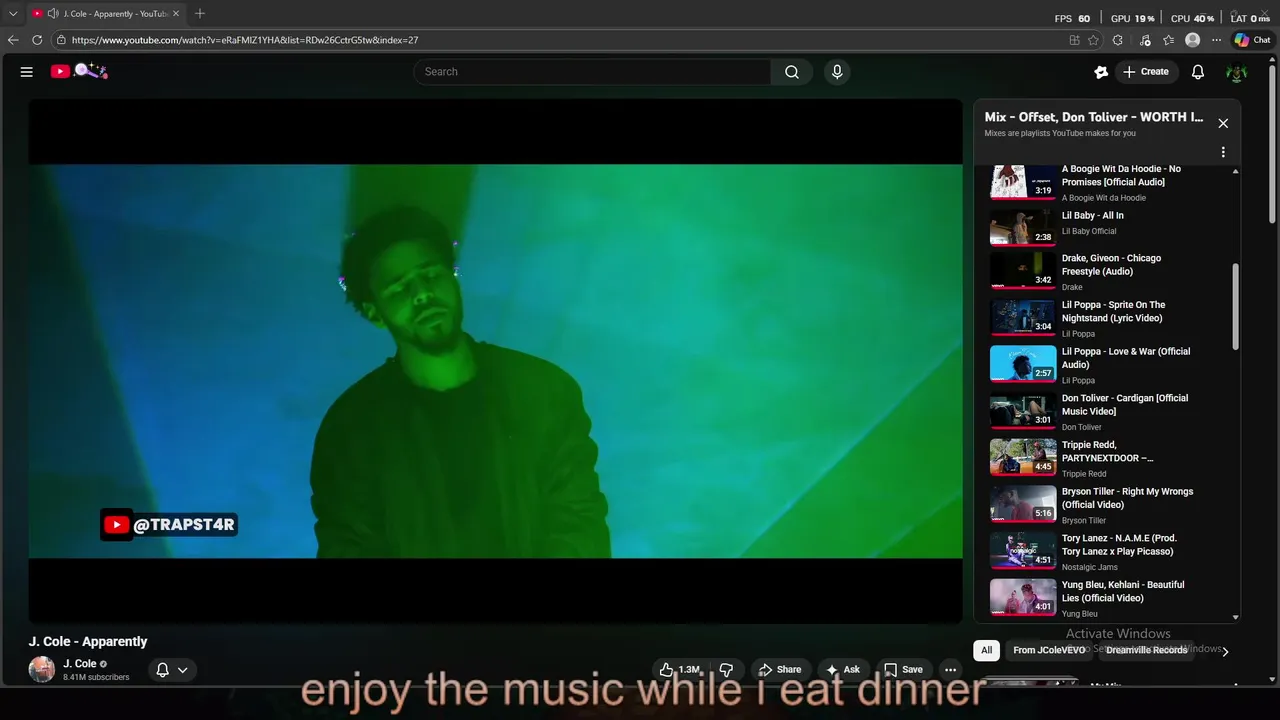Play Drake, Giveon - Chicago Freestyle
Image resolution: width=1280 pixels, height=720 pixels.
[1106, 270]
